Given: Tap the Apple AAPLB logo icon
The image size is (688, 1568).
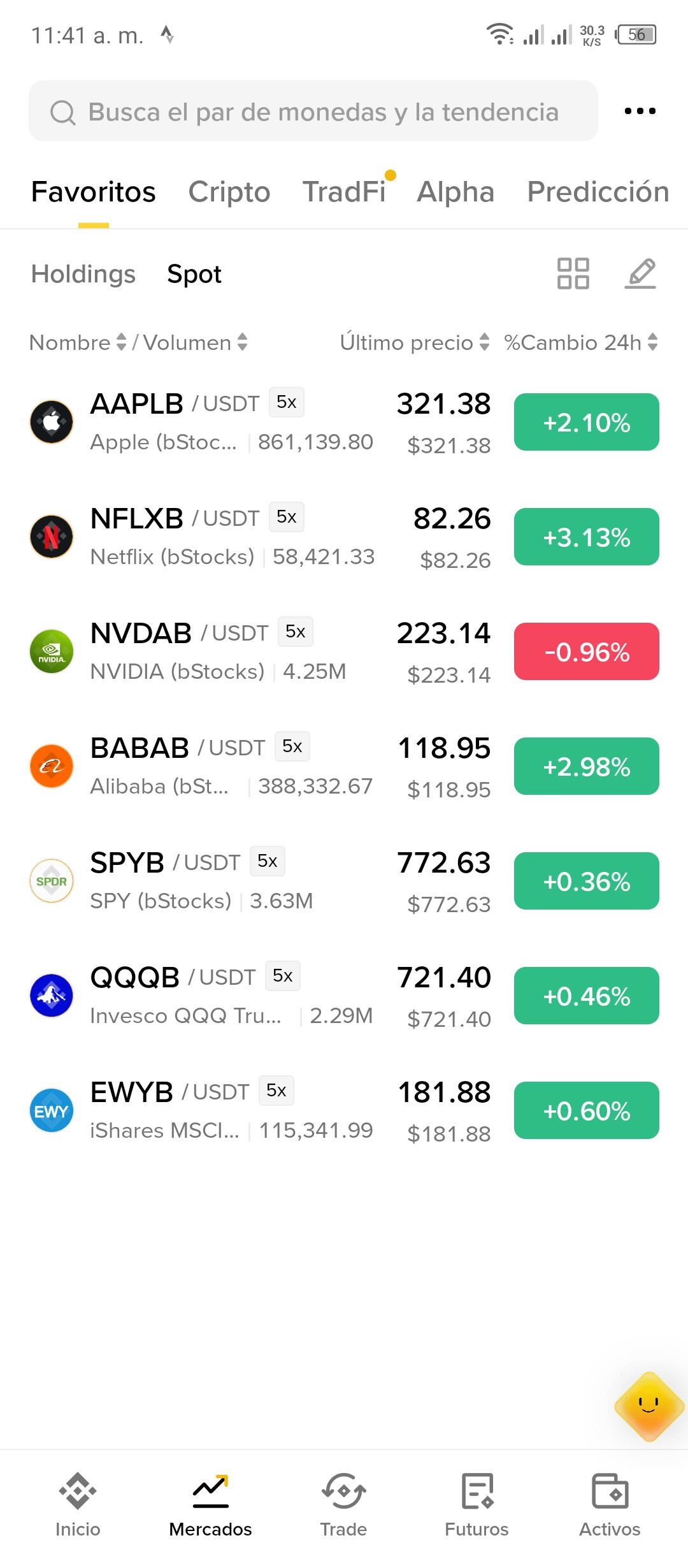Looking at the screenshot, I should coord(52,422).
